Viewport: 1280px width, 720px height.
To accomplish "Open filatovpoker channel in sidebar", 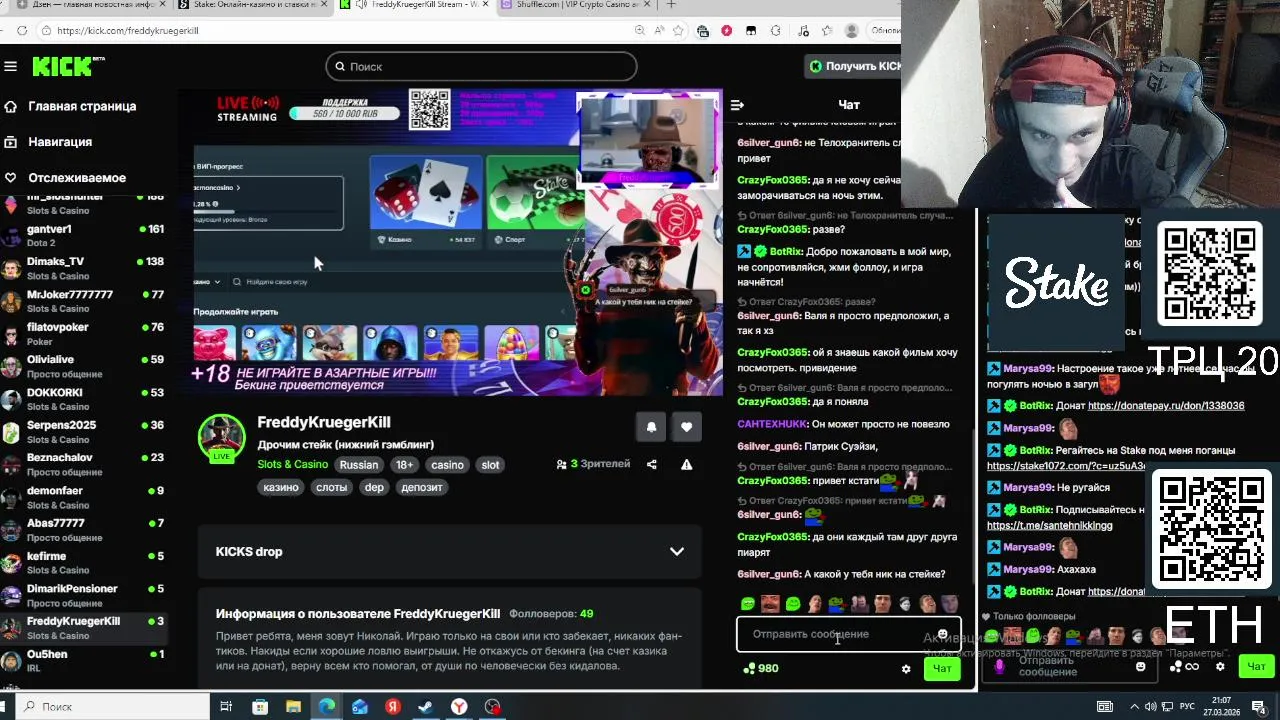I will coord(83,333).
